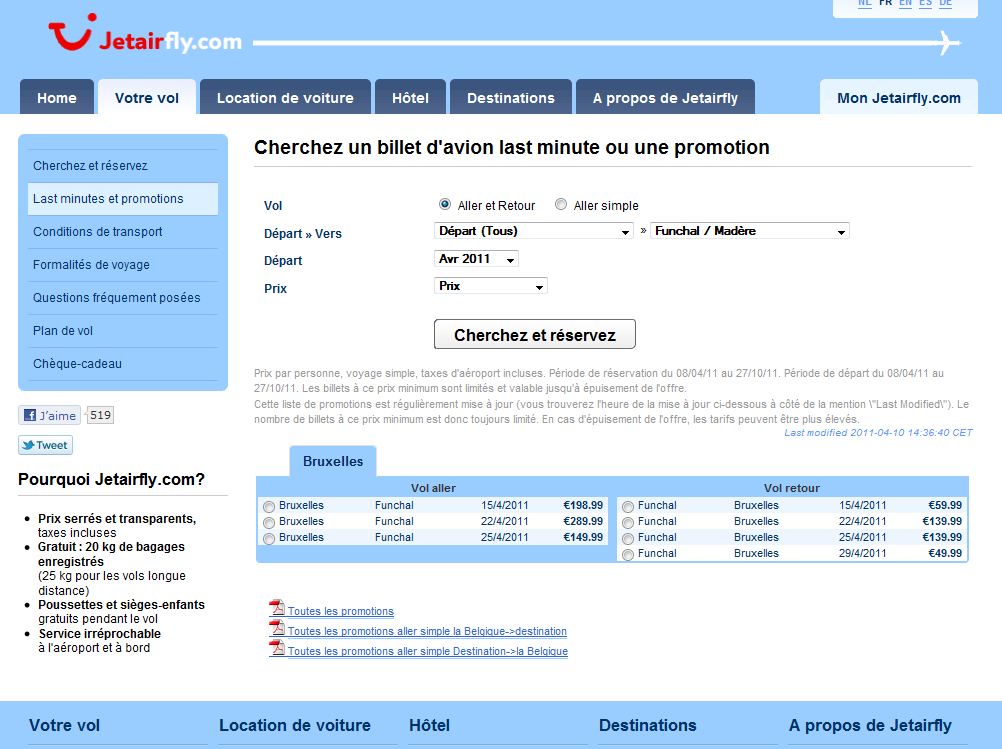
Task: Click the Last modified timestamp text
Action: coord(878,433)
